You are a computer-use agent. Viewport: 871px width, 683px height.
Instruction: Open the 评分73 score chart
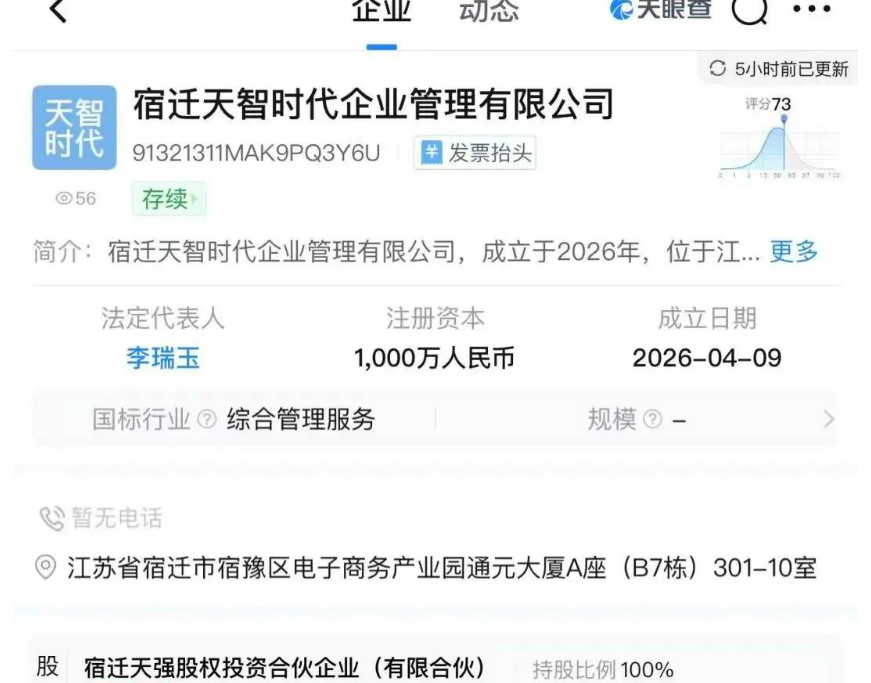coord(779,137)
